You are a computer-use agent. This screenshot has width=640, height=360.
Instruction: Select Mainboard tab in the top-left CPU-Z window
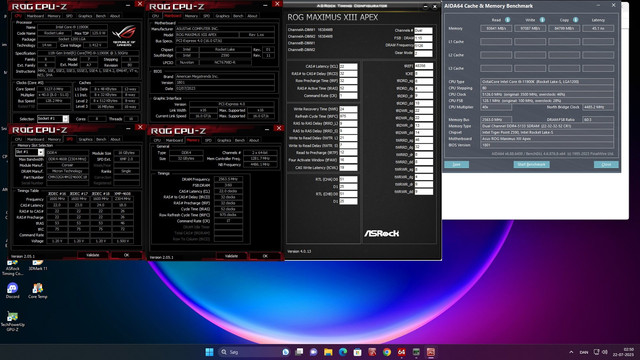tap(35, 16)
